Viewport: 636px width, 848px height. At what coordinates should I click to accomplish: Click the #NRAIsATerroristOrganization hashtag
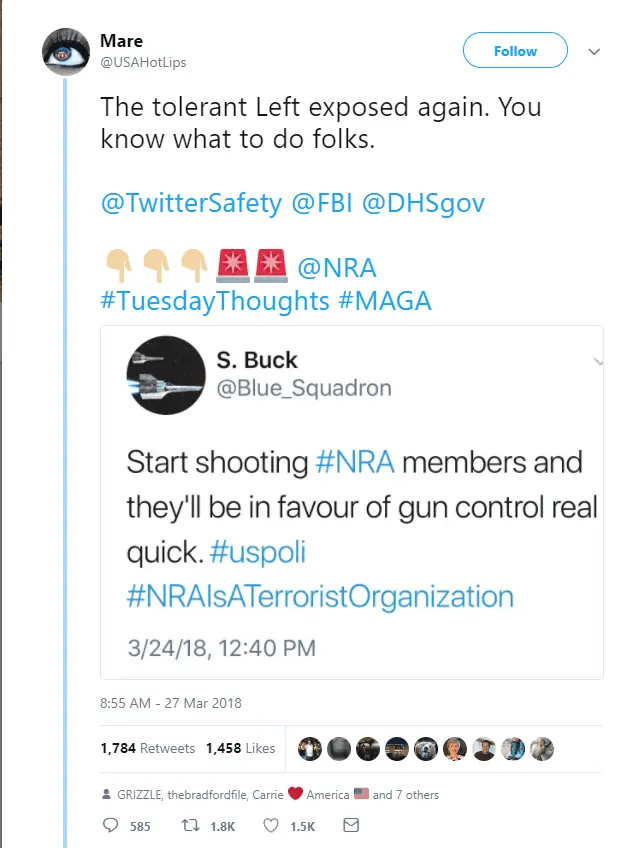(320, 597)
